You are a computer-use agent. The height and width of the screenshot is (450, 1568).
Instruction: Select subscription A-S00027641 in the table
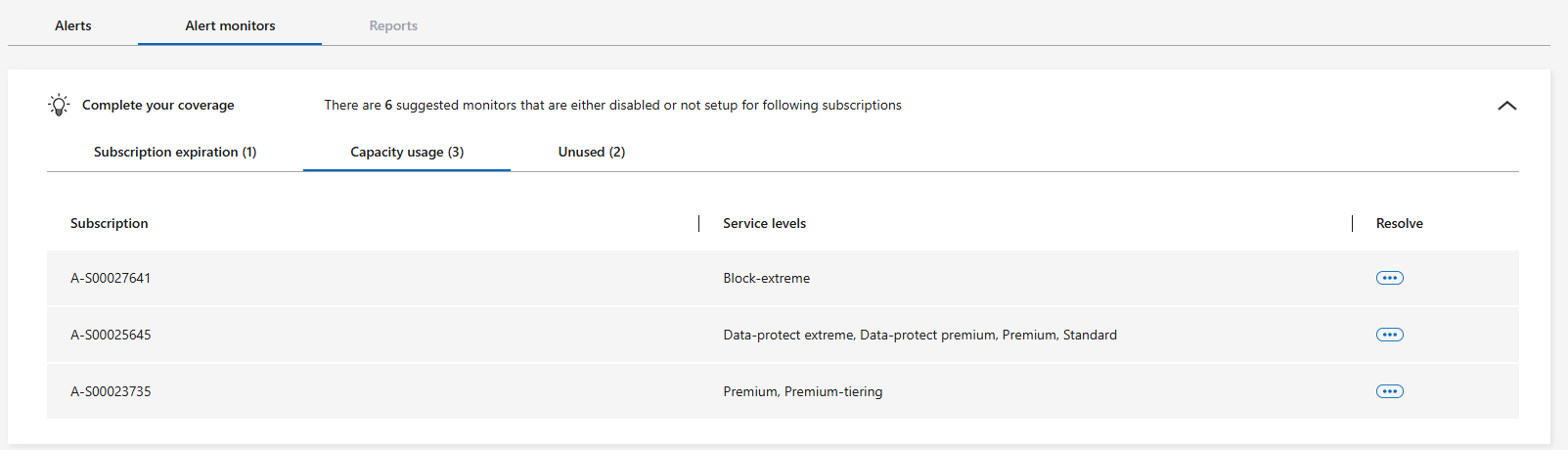(x=111, y=278)
